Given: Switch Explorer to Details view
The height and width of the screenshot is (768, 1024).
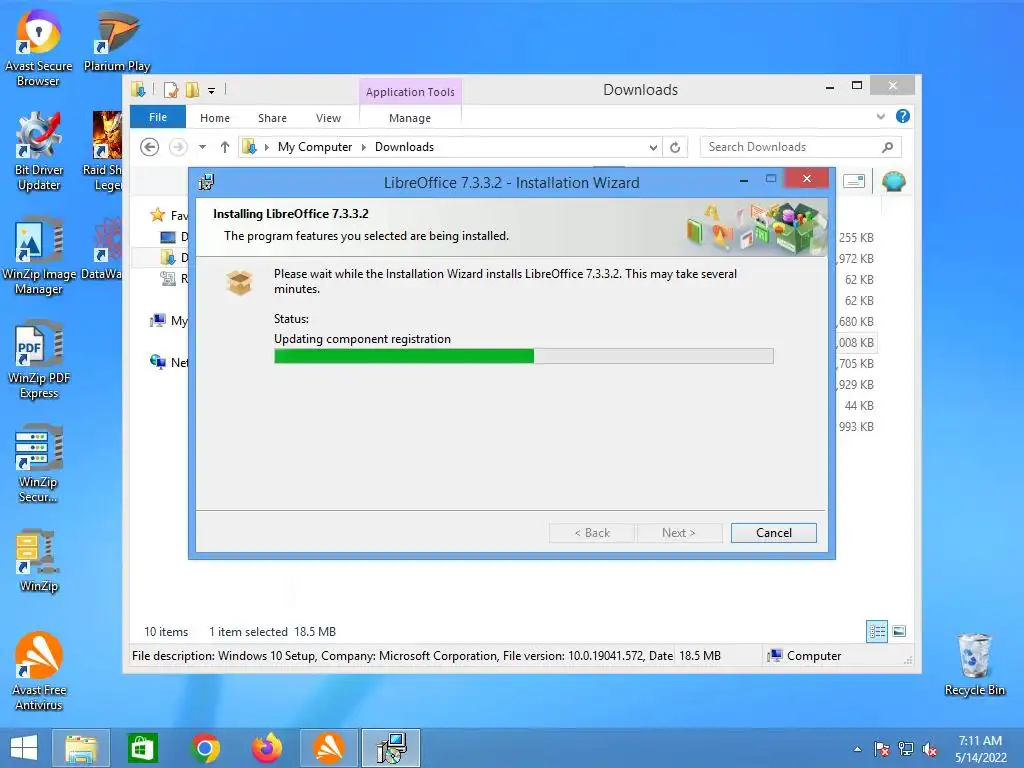Looking at the screenshot, I should [876, 631].
